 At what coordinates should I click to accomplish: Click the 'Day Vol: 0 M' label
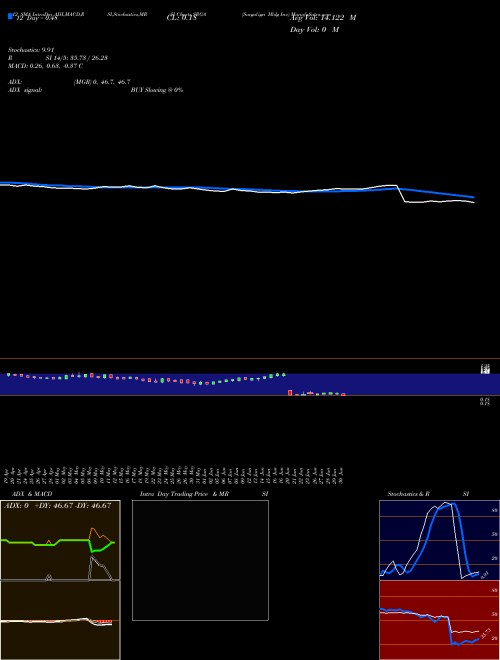(314, 29)
